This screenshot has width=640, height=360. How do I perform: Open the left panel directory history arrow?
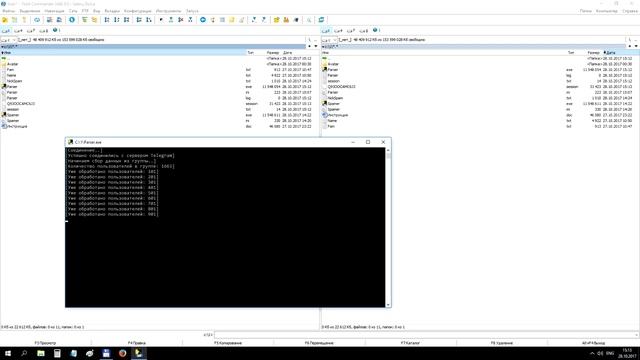click(316, 46)
